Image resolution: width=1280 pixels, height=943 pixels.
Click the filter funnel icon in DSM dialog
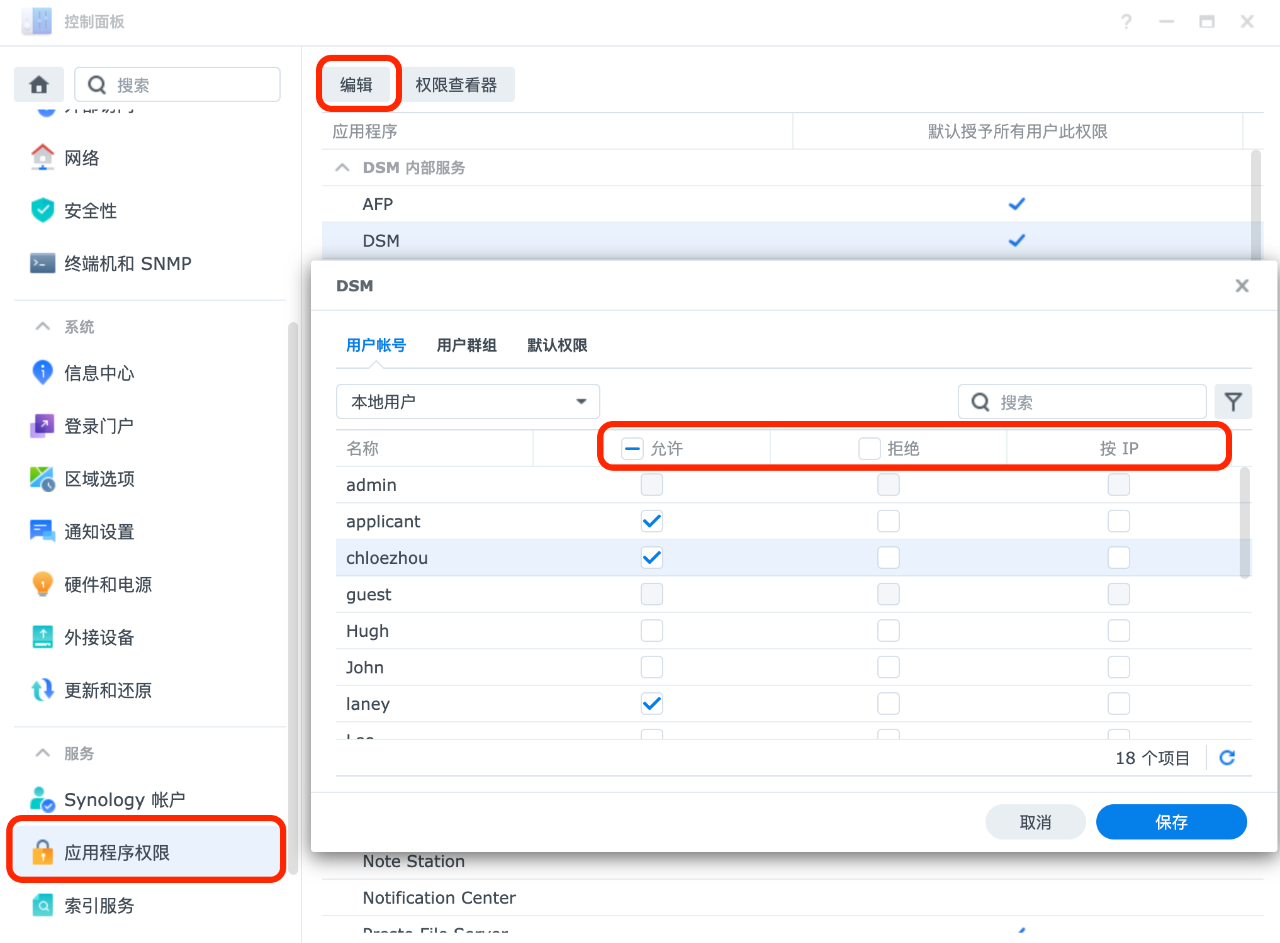point(1234,402)
